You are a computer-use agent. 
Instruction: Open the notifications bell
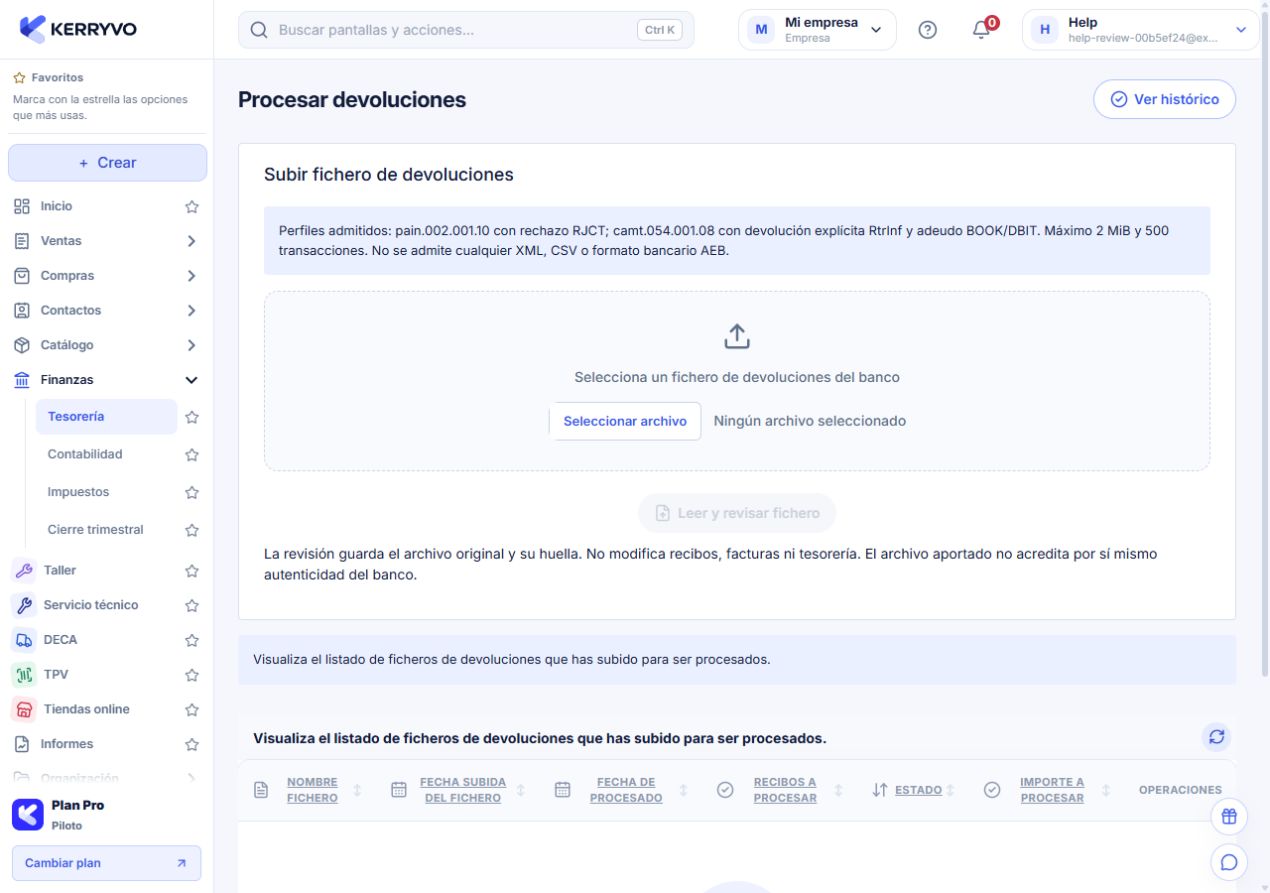[x=981, y=30]
